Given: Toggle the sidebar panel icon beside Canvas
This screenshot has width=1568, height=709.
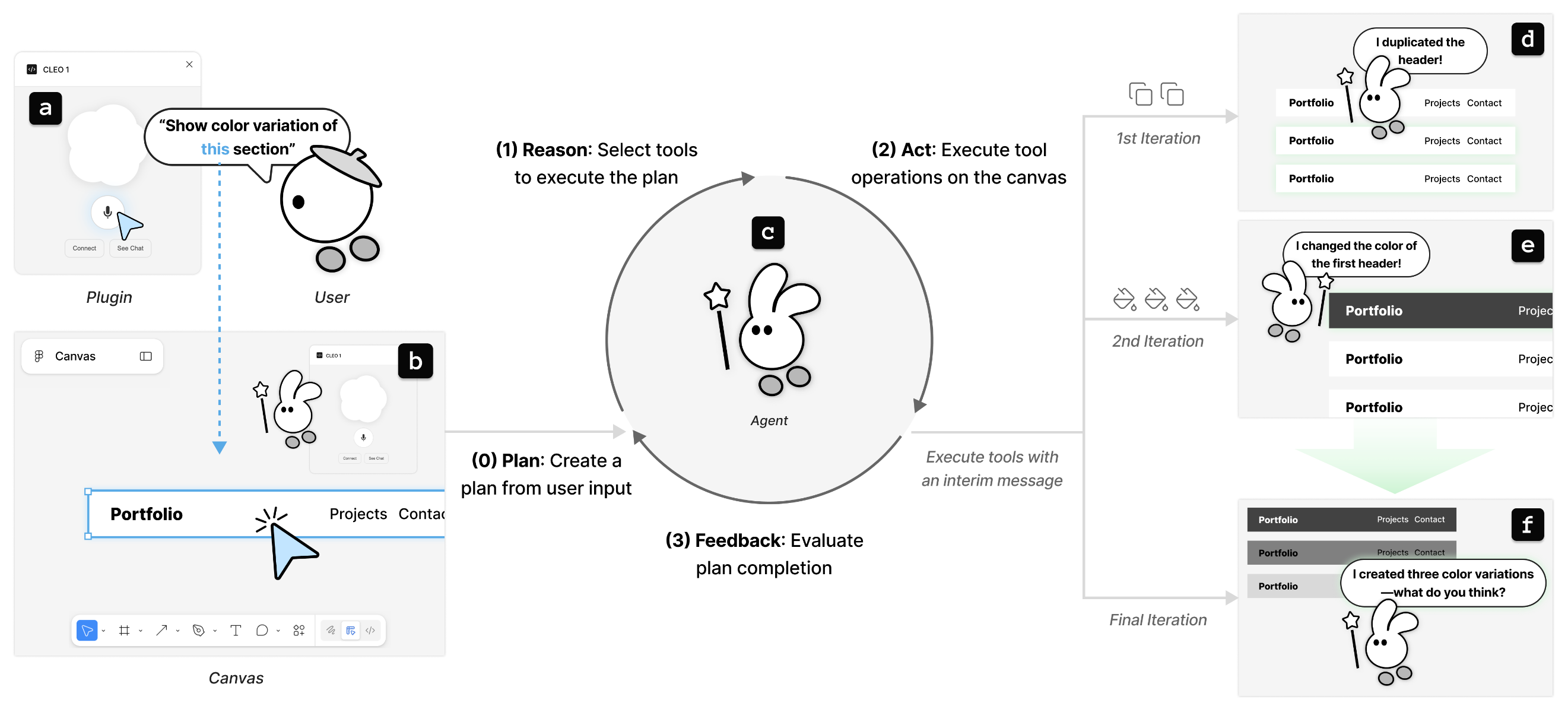Looking at the screenshot, I should coord(145,356).
